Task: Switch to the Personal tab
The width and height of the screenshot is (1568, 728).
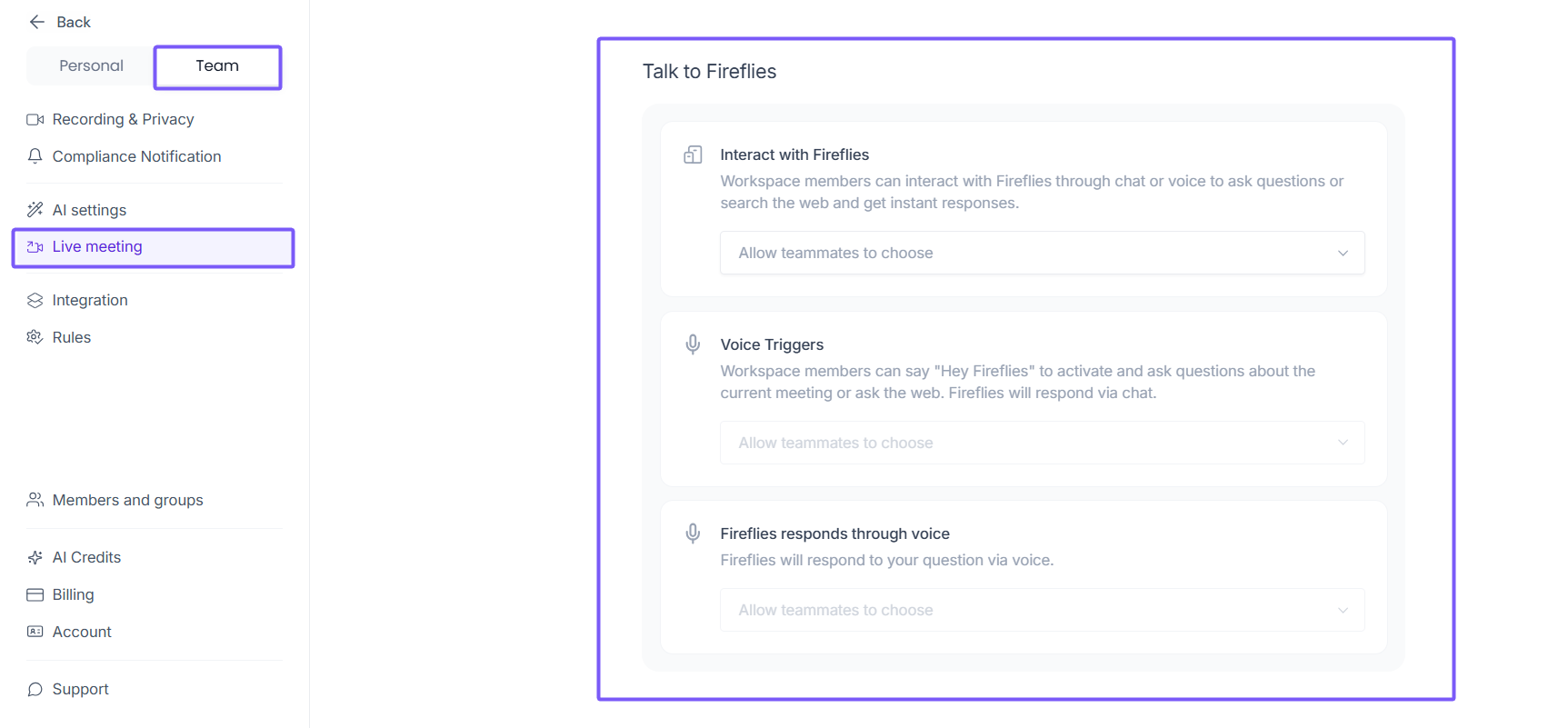Action: pyautogui.click(x=91, y=66)
